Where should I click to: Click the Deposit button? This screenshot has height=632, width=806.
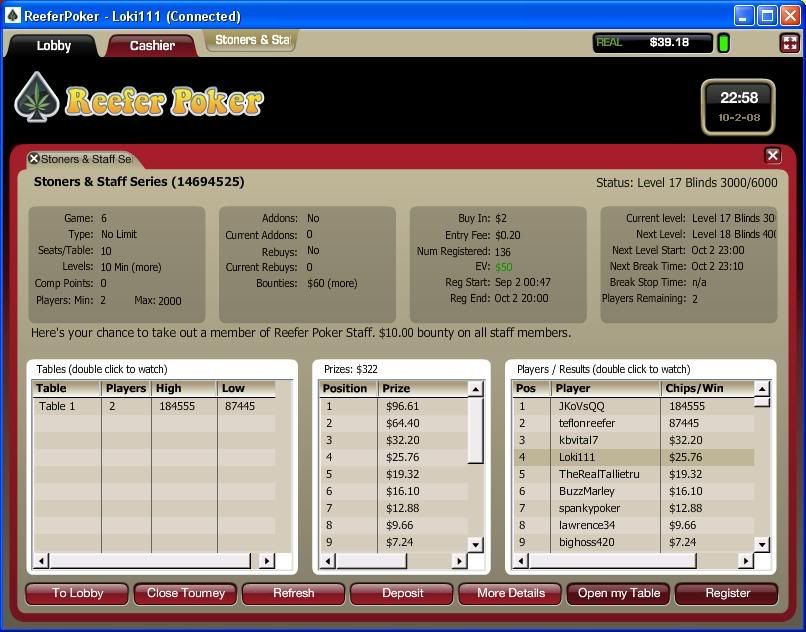402,593
